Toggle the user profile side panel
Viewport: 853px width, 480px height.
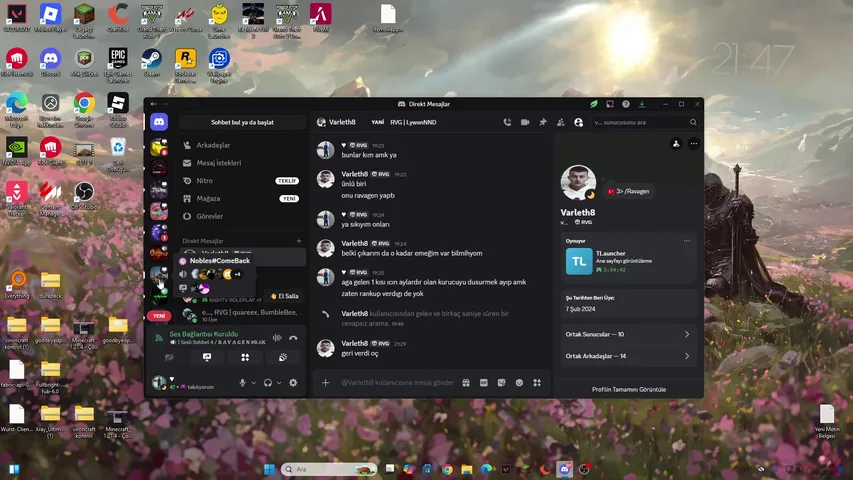578,122
